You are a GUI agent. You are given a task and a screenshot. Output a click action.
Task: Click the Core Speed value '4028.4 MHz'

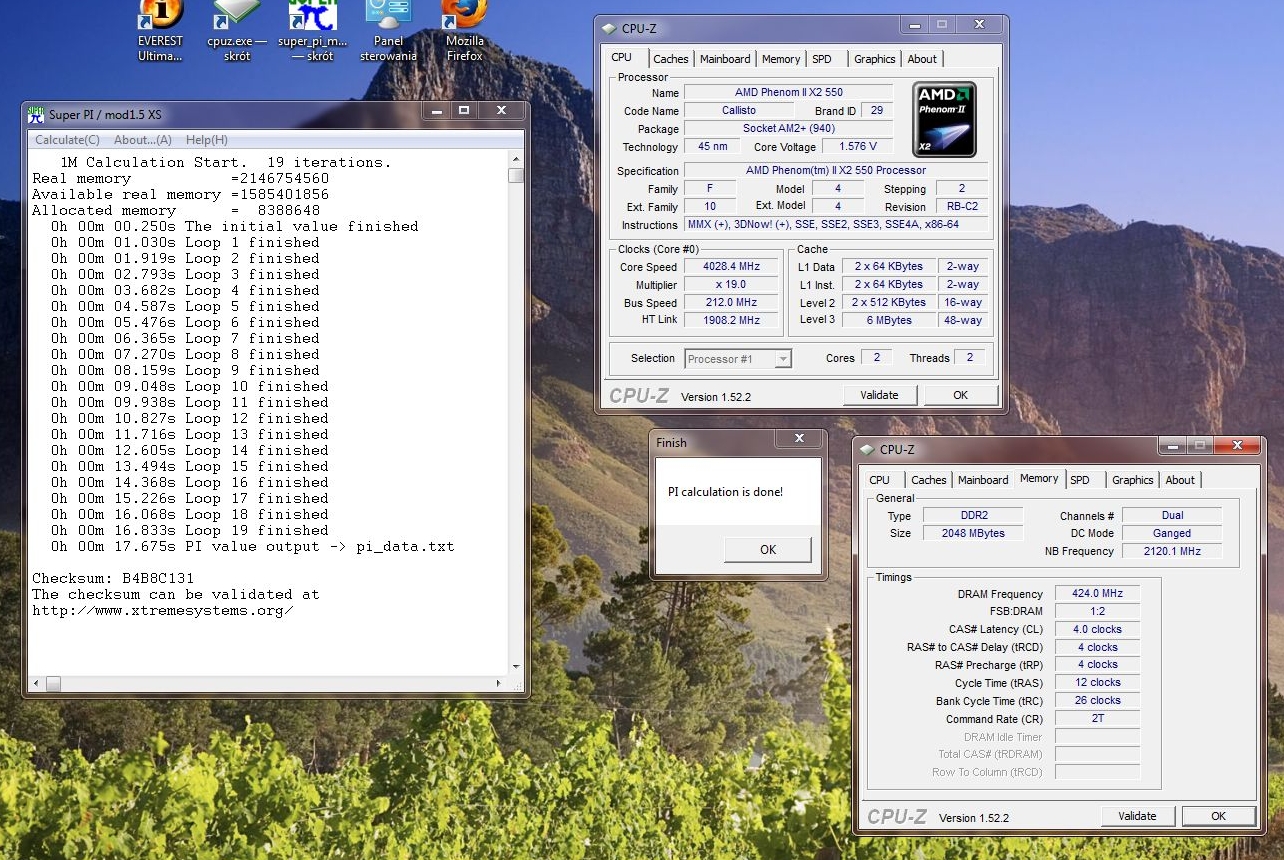tap(732, 266)
